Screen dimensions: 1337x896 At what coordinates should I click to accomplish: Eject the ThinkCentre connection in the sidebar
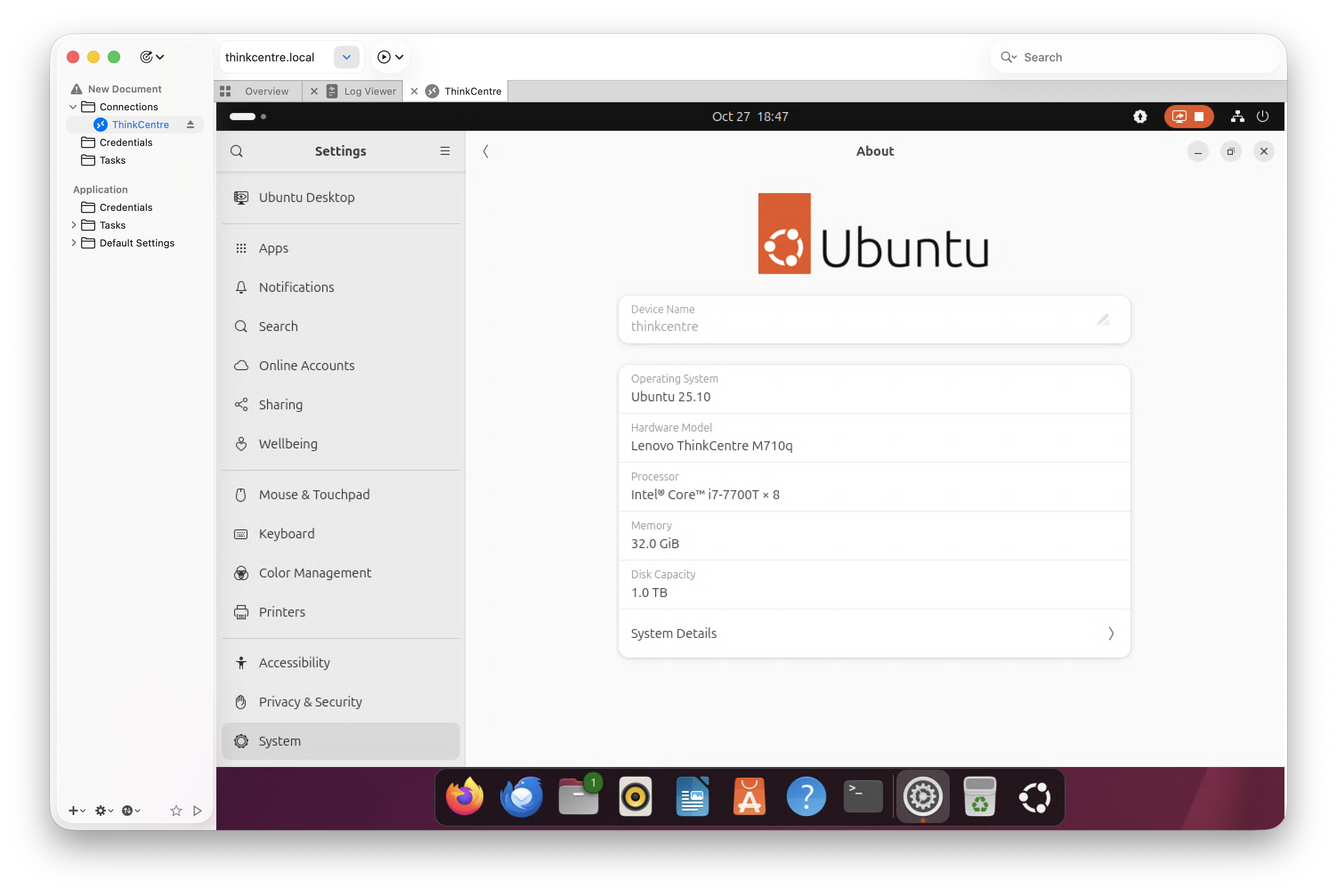(190, 124)
